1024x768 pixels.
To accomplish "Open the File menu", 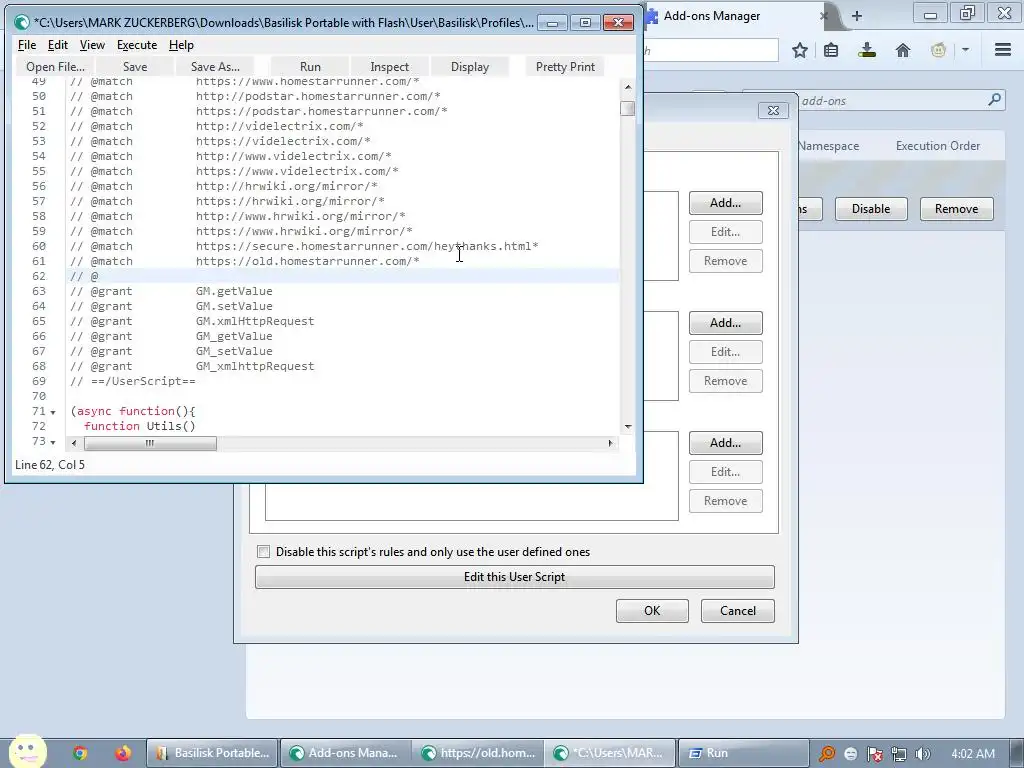I will [x=27, y=45].
